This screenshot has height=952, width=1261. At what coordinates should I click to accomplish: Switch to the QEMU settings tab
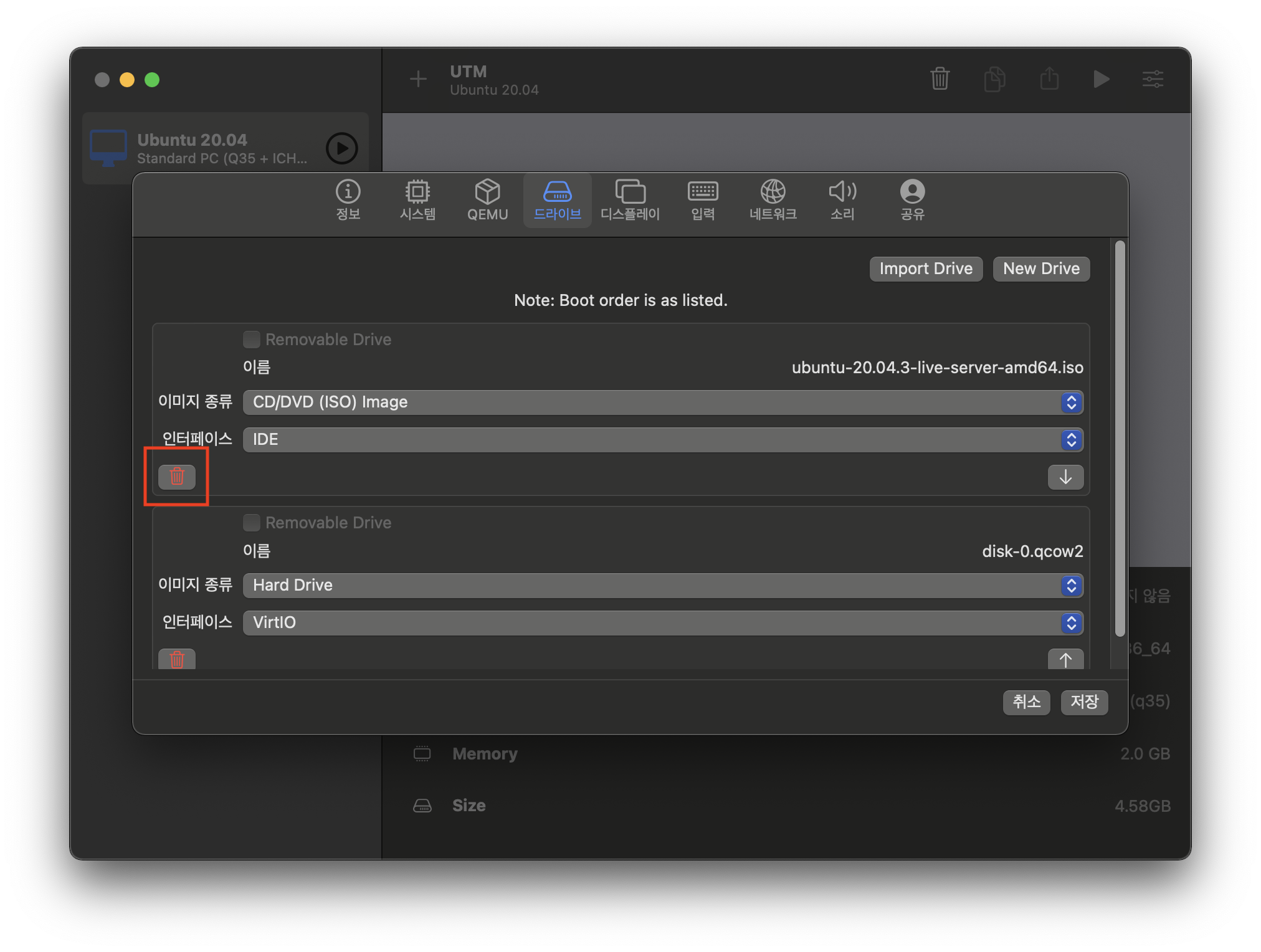[x=487, y=200]
